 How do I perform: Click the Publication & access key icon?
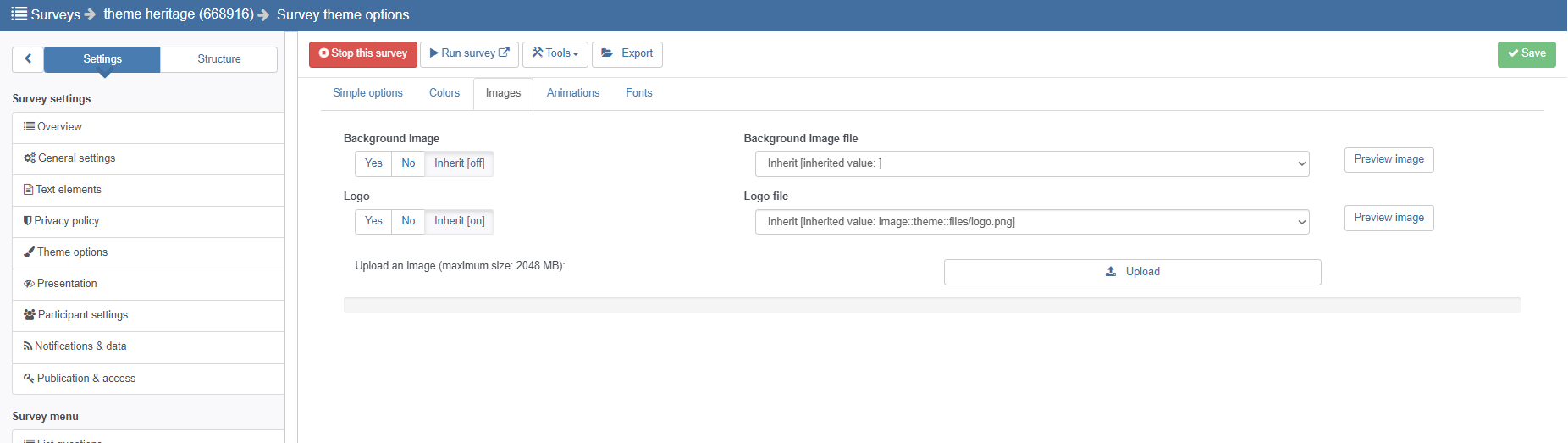pyautogui.click(x=30, y=379)
